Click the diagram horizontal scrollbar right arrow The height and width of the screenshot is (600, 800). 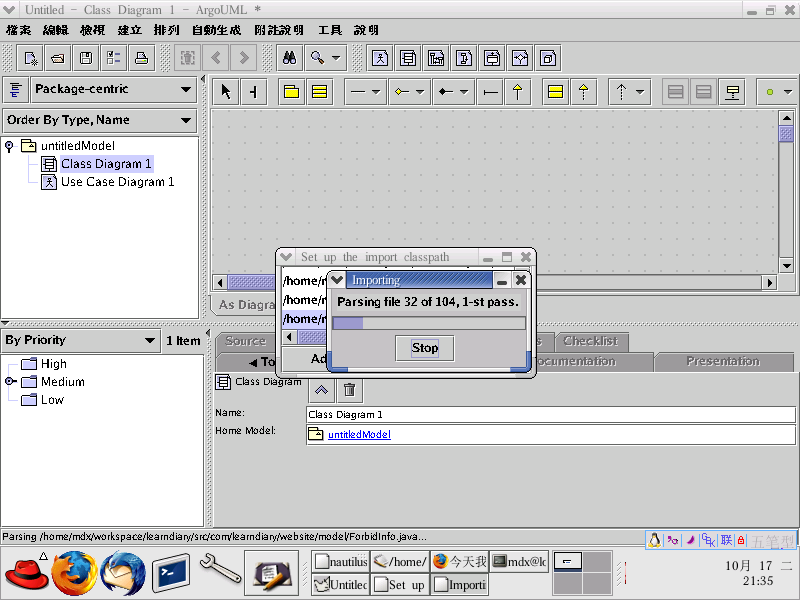[769, 282]
